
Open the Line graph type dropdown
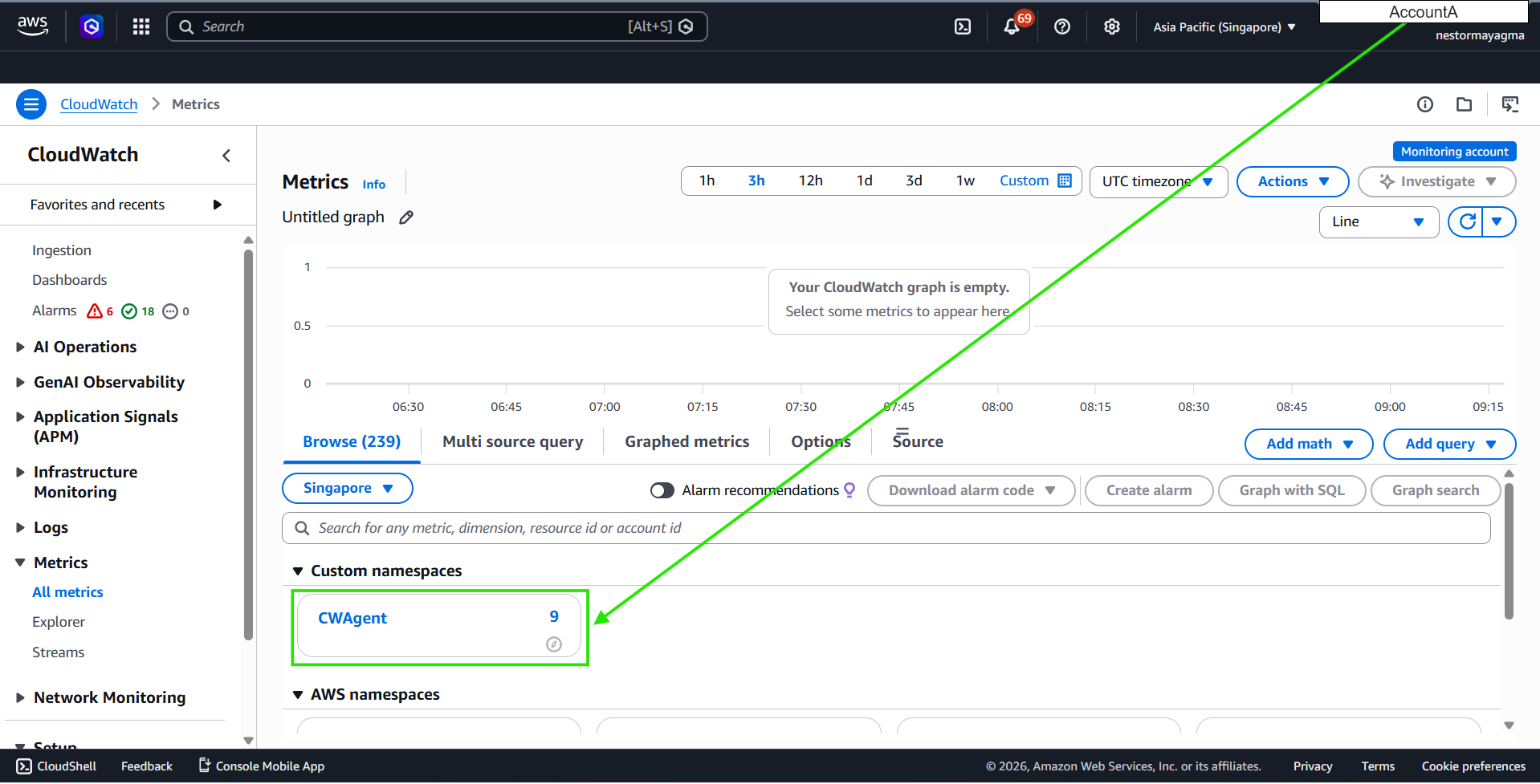1379,222
